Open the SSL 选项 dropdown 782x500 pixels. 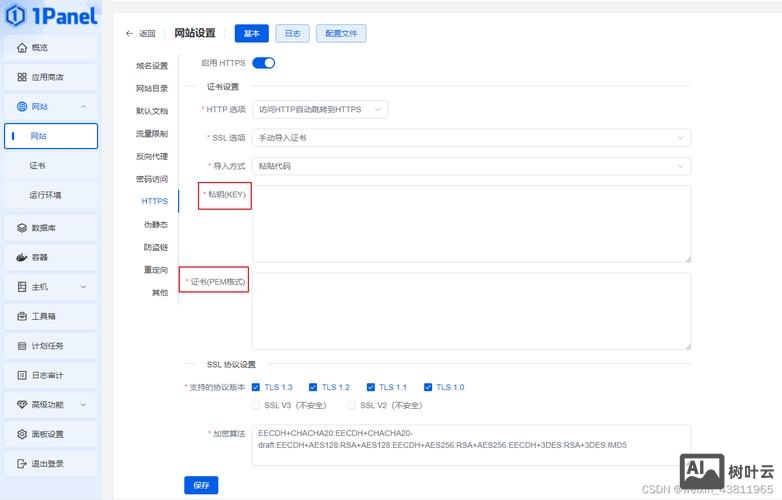(471, 138)
